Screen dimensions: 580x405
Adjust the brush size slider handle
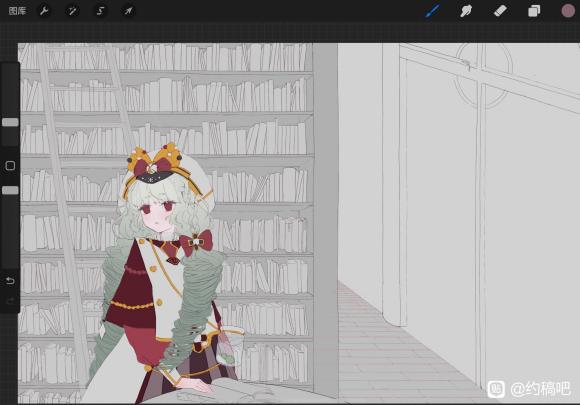point(10,122)
